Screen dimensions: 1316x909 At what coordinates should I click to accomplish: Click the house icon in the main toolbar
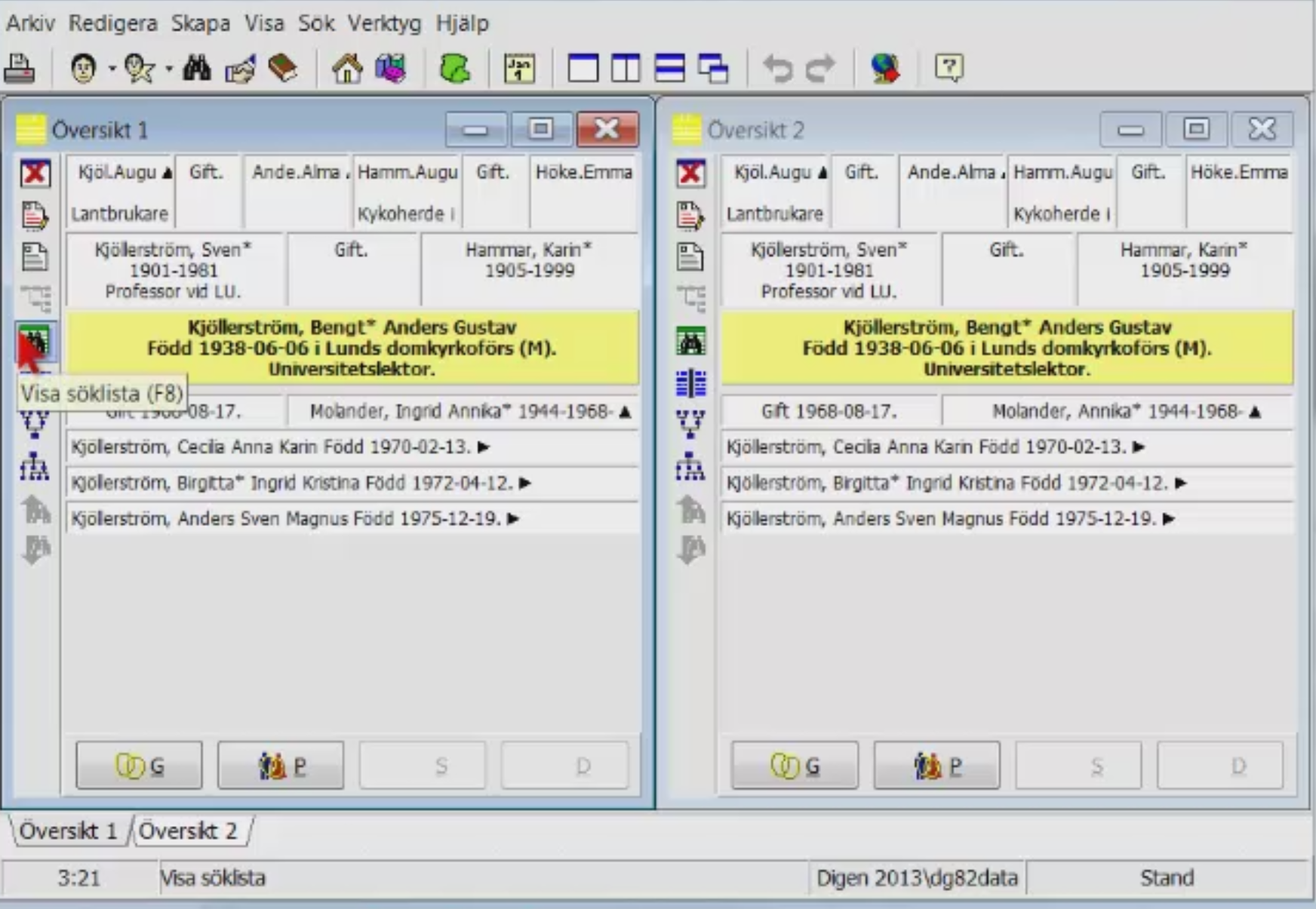(347, 69)
